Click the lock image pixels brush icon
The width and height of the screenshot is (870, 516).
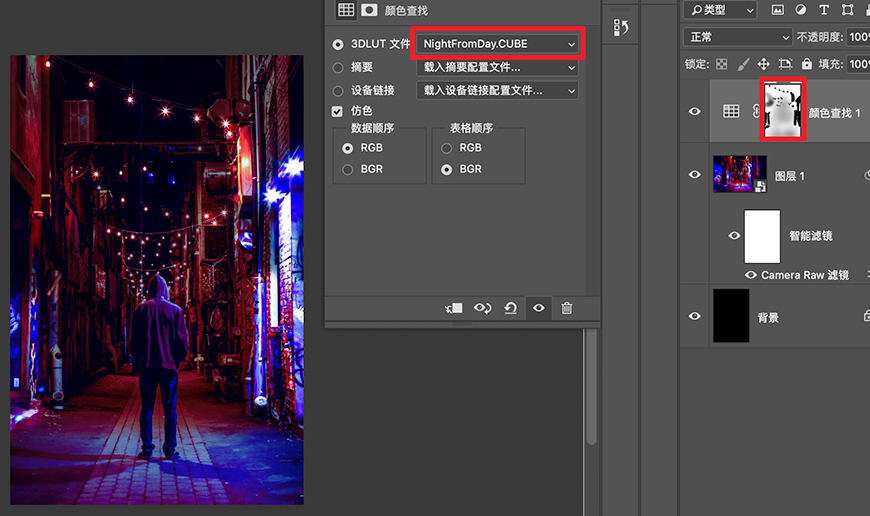[x=742, y=63]
